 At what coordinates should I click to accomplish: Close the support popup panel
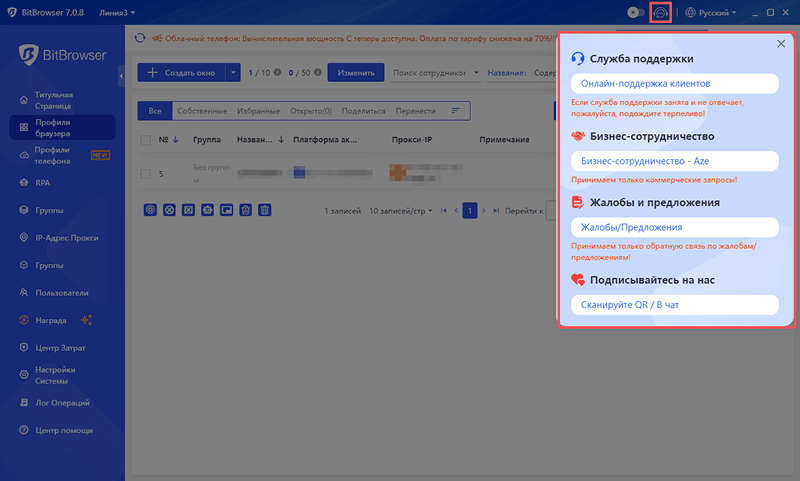pyautogui.click(x=781, y=44)
